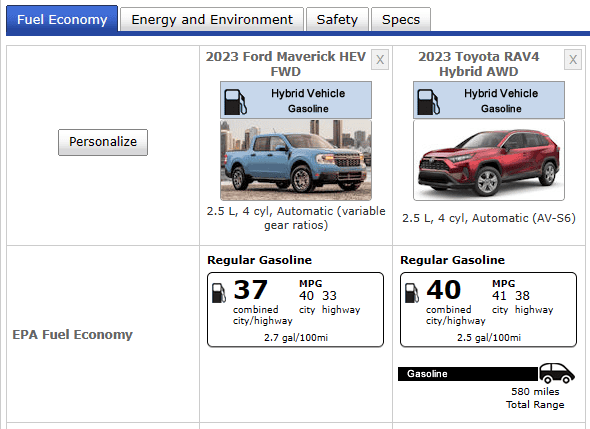Click the black Gasoline range bar
This screenshot has height=429, width=590.
click(x=468, y=374)
